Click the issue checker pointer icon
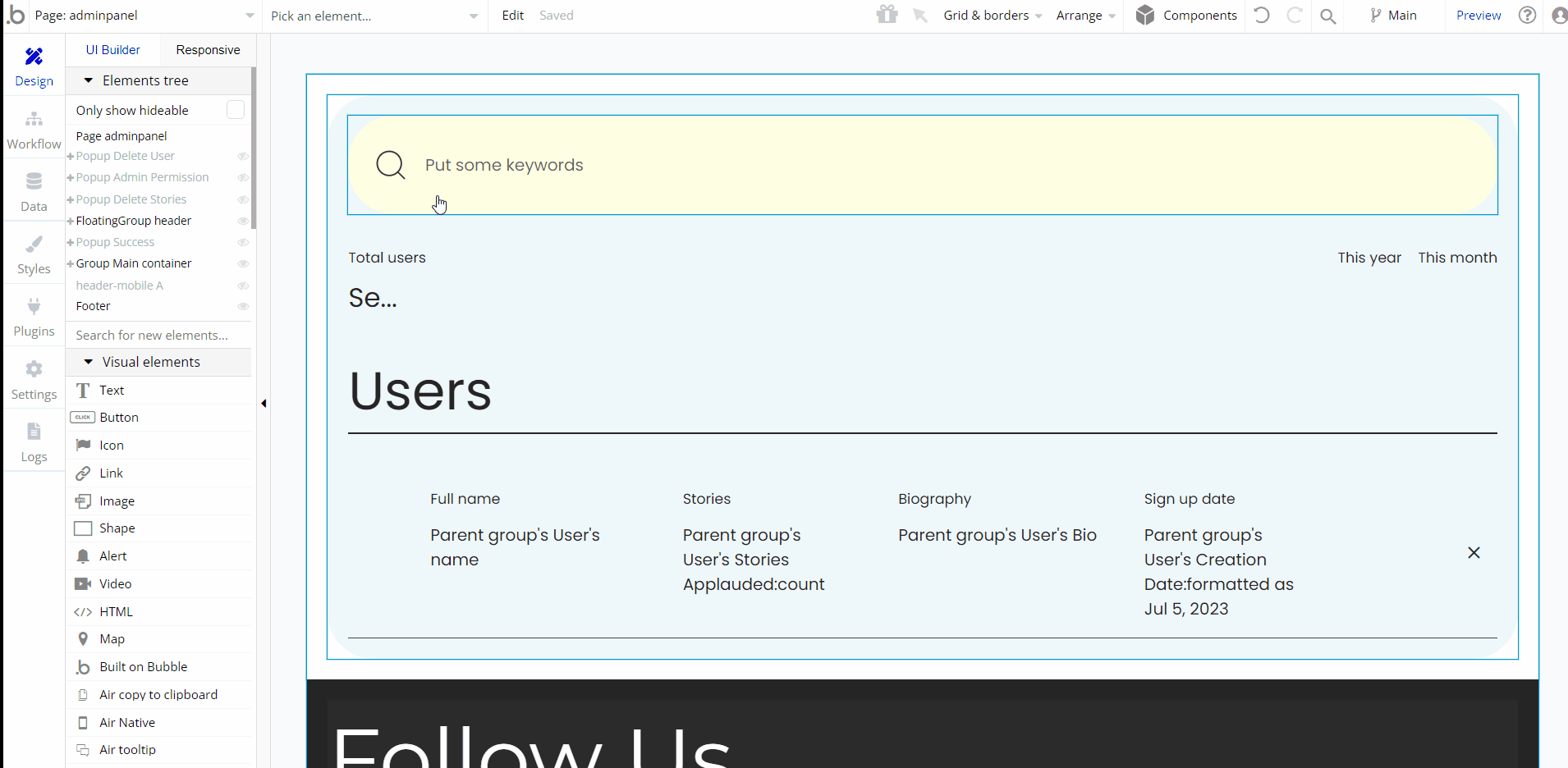 (920, 16)
